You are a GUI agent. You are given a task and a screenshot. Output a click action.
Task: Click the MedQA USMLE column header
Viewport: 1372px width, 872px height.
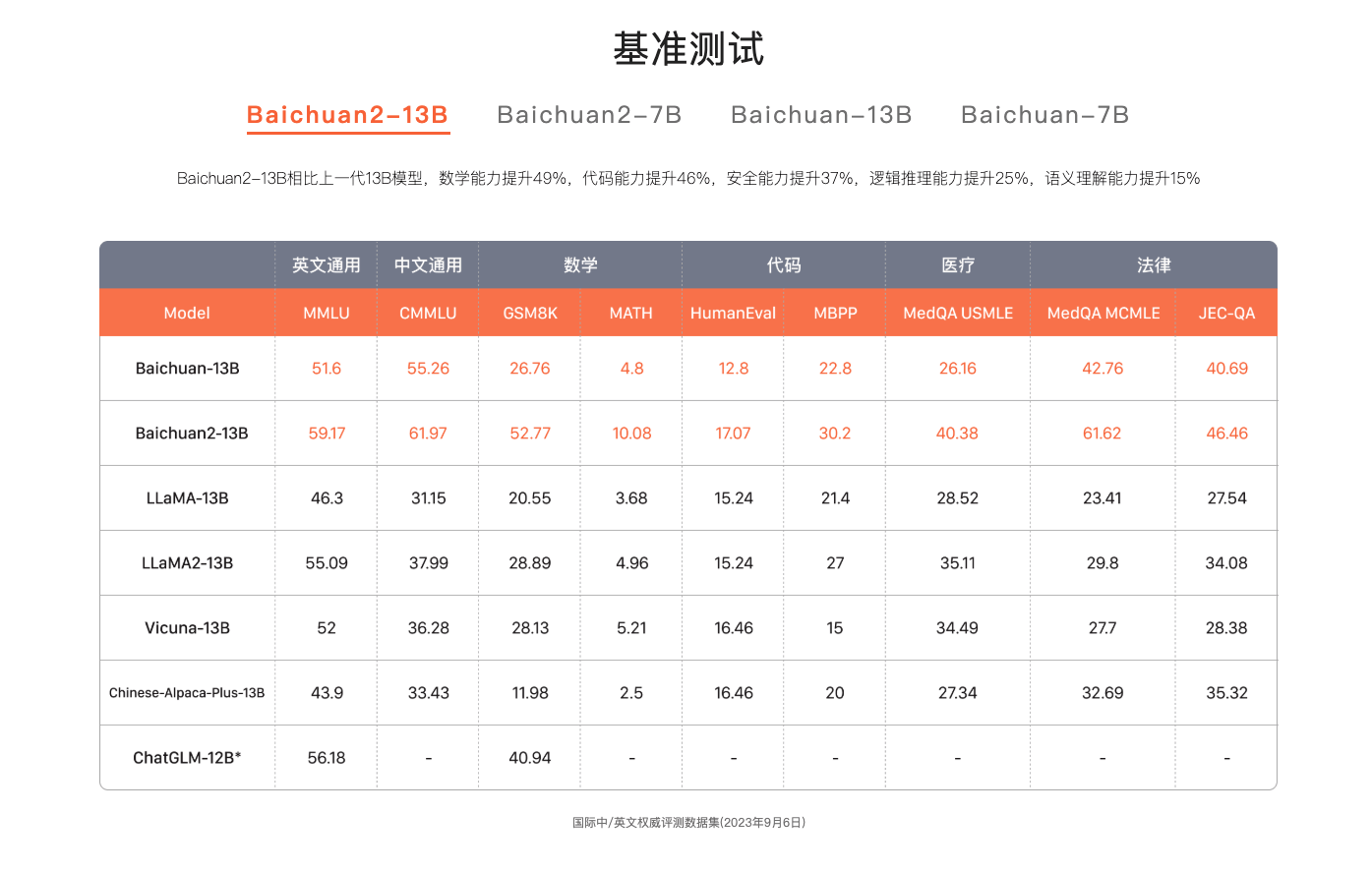pos(958,313)
